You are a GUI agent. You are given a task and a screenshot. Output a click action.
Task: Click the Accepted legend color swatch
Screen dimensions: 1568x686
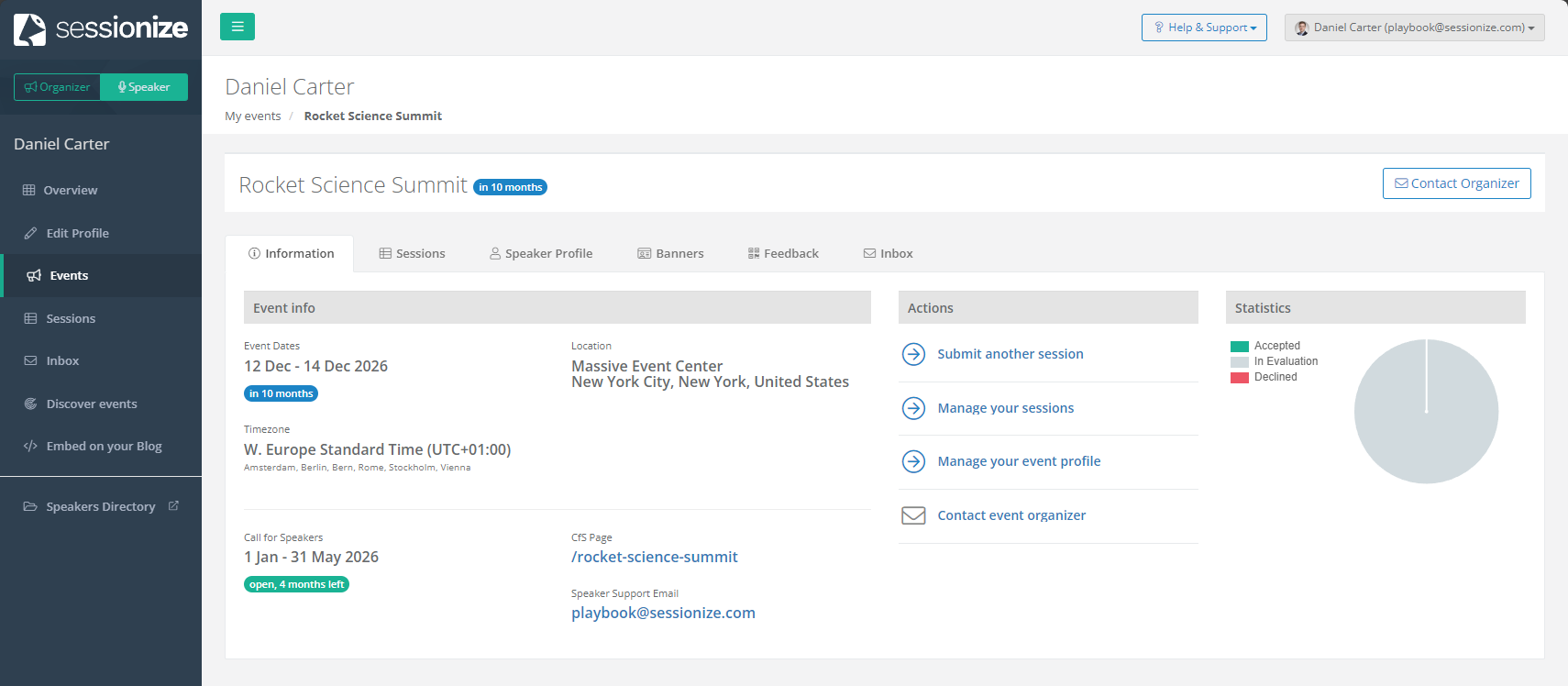pyautogui.click(x=1239, y=347)
